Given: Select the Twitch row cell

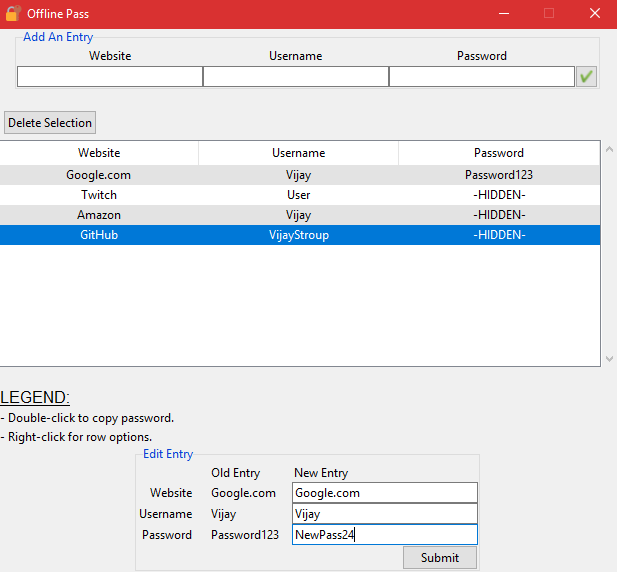Looking at the screenshot, I should click(99, 195).
